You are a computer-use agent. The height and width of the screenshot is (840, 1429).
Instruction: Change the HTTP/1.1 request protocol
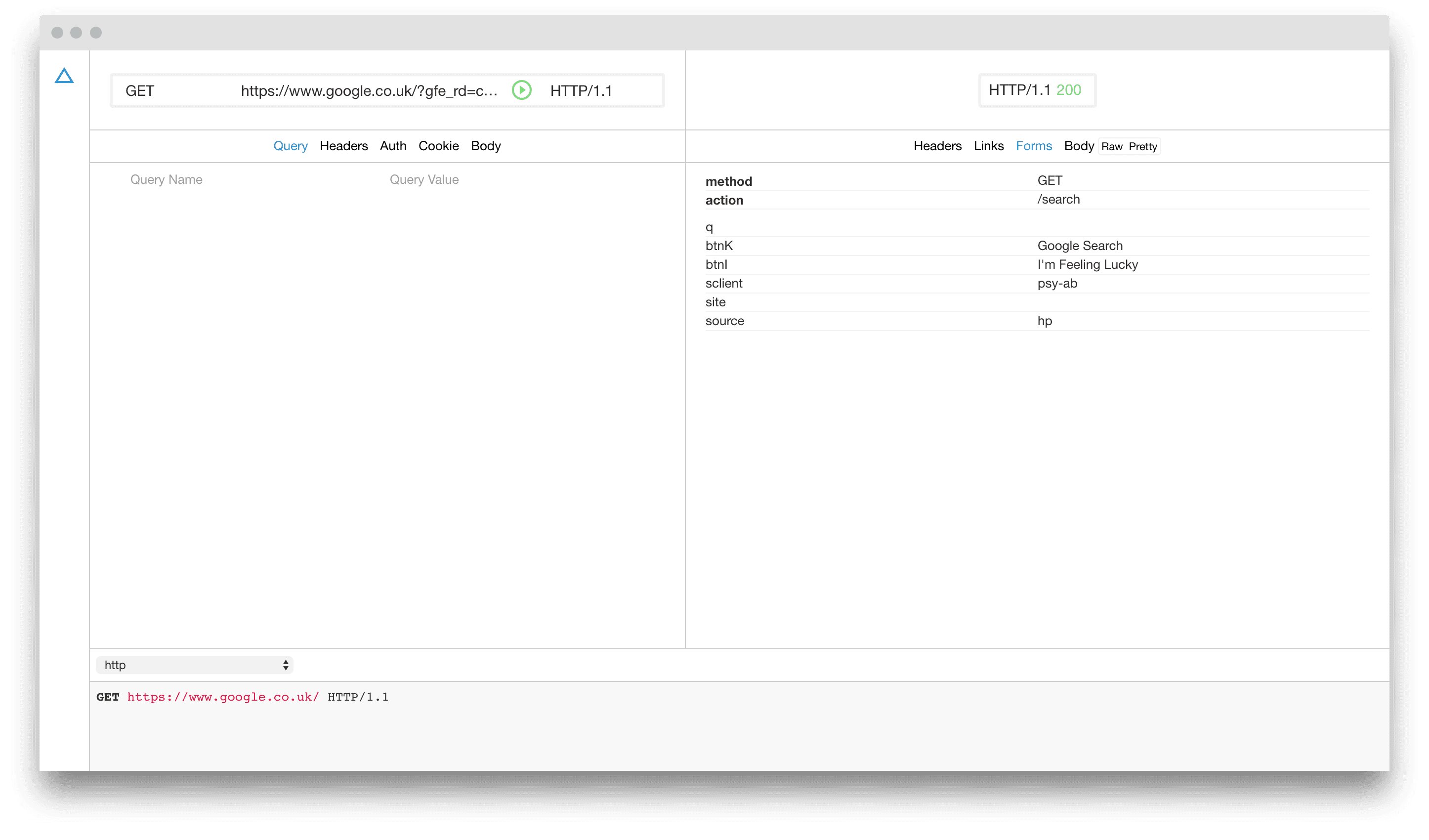coord(581,91)
